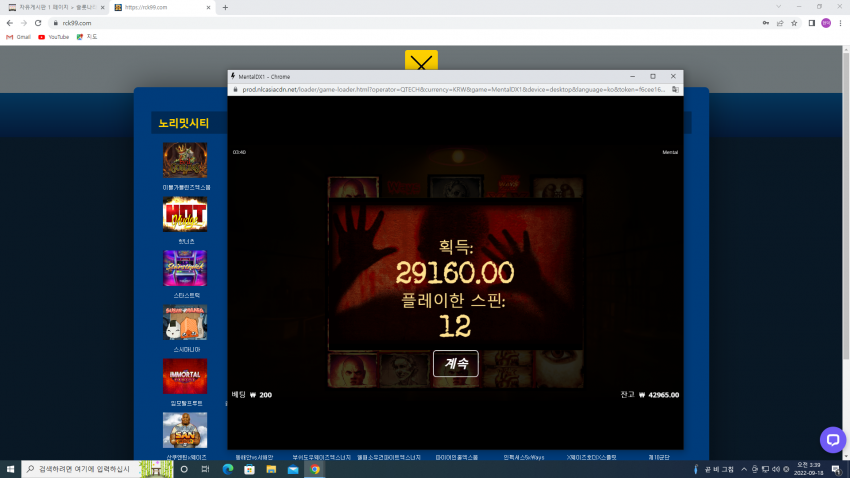Image resolution: width=850 pixels, height=478 pixels.
Task: Open File Explorer from taskbar
Action: 271,469
